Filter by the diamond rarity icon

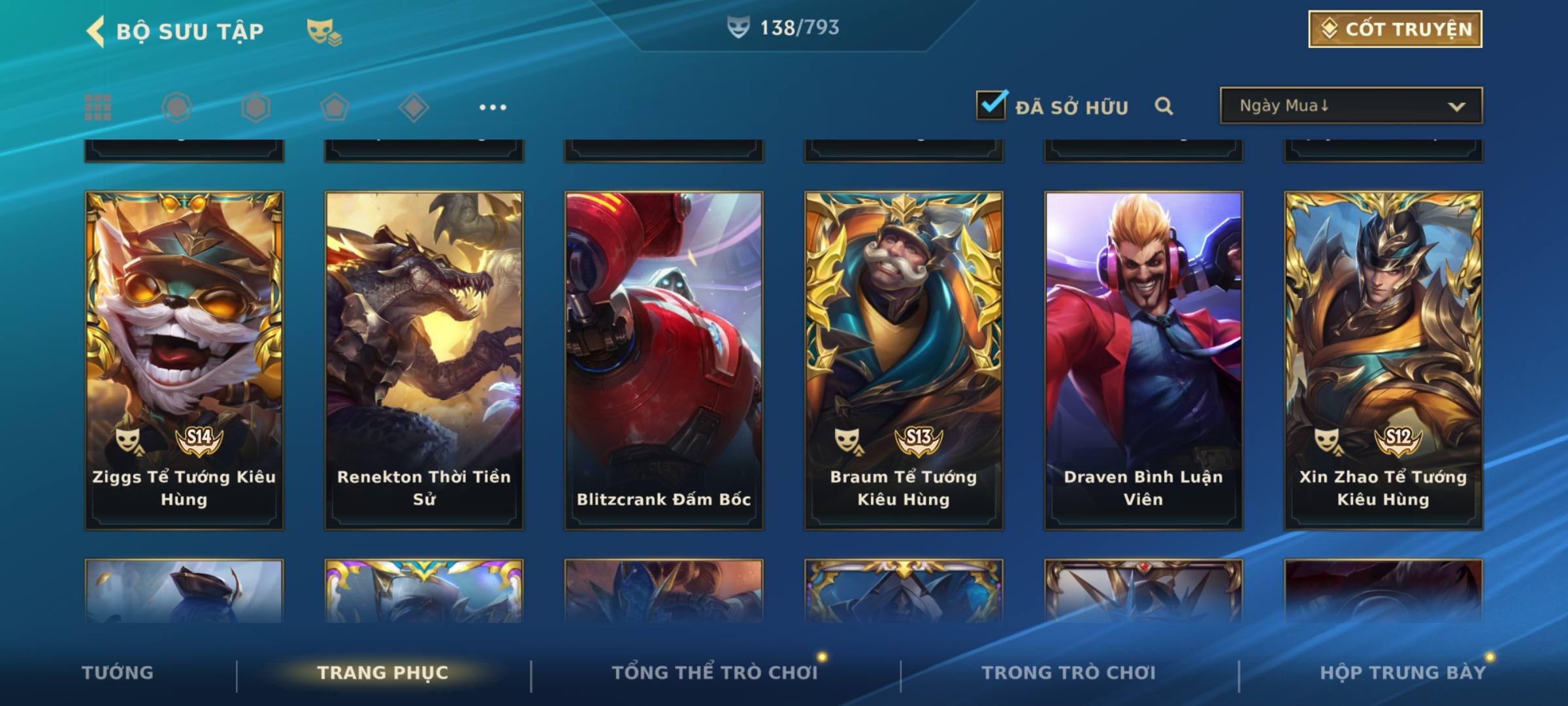tap(414, 107)
